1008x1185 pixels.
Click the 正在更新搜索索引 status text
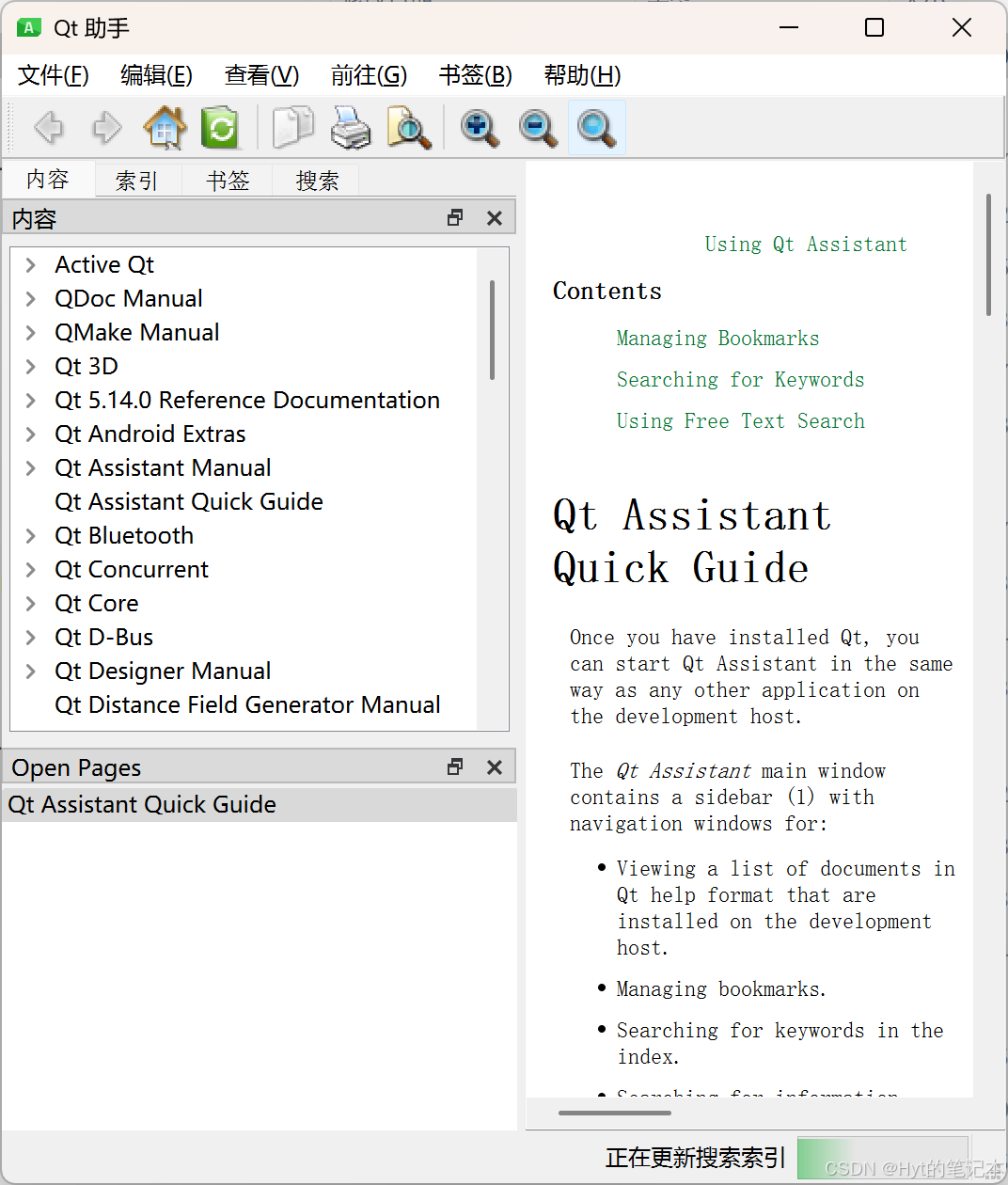[696, 1158]
